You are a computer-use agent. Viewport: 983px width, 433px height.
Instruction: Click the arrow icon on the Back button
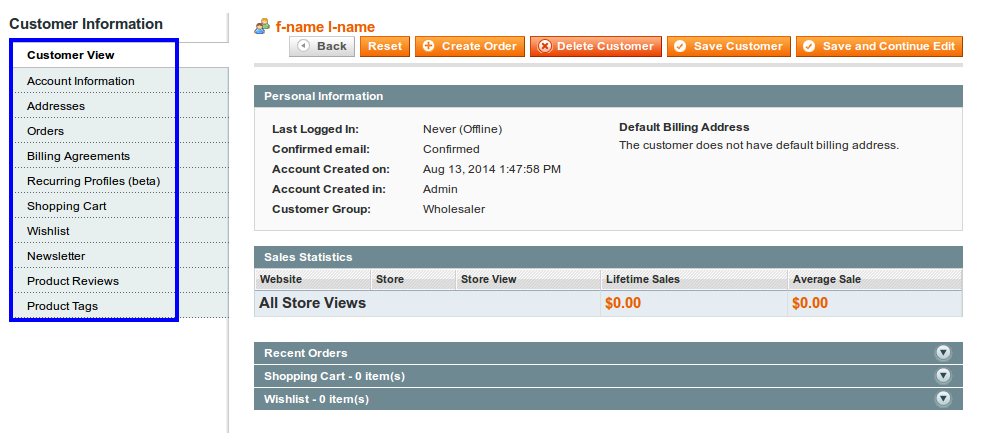[303, 46]
